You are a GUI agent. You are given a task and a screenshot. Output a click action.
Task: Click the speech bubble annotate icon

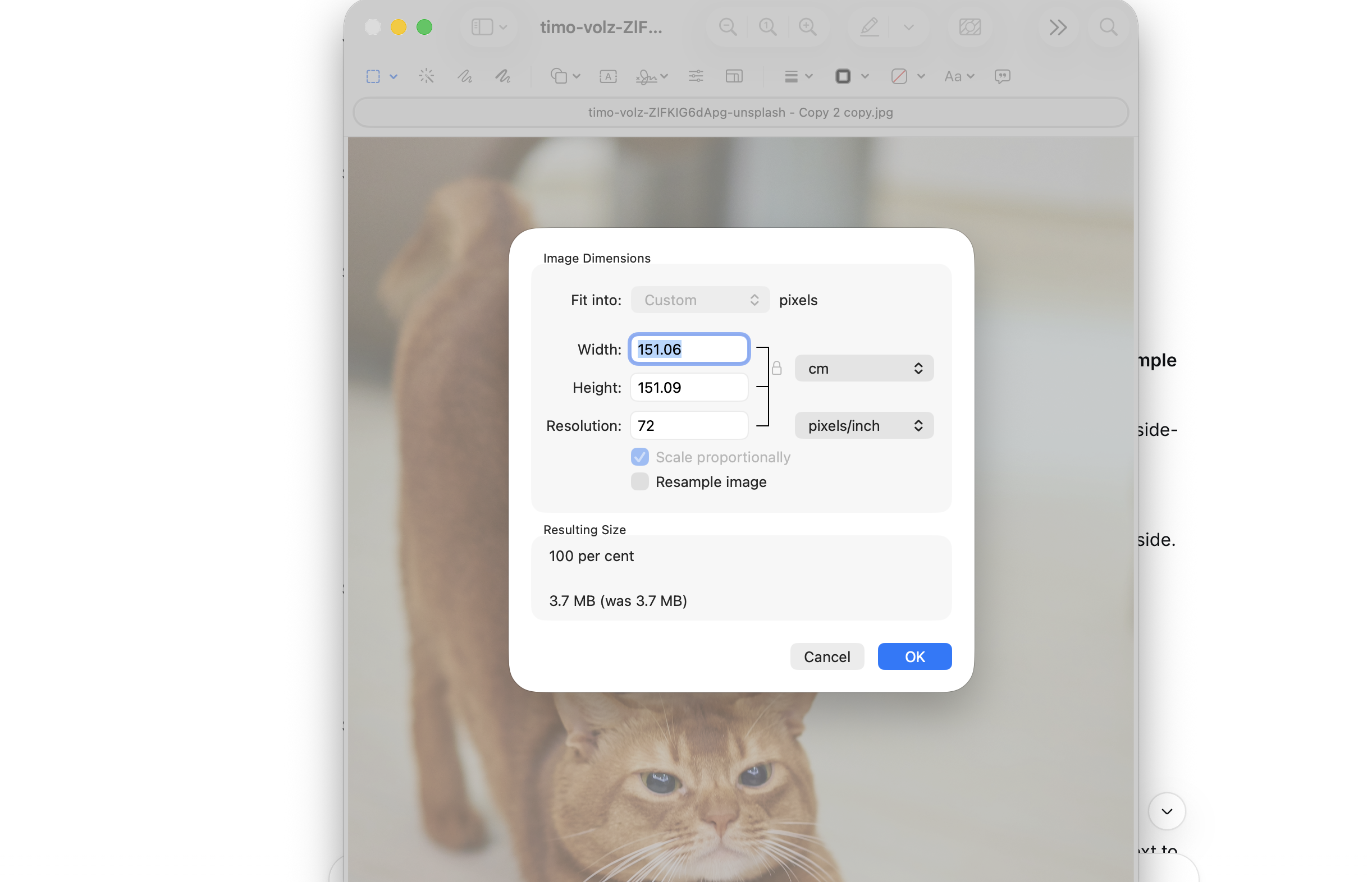[x=1002, y=76]
